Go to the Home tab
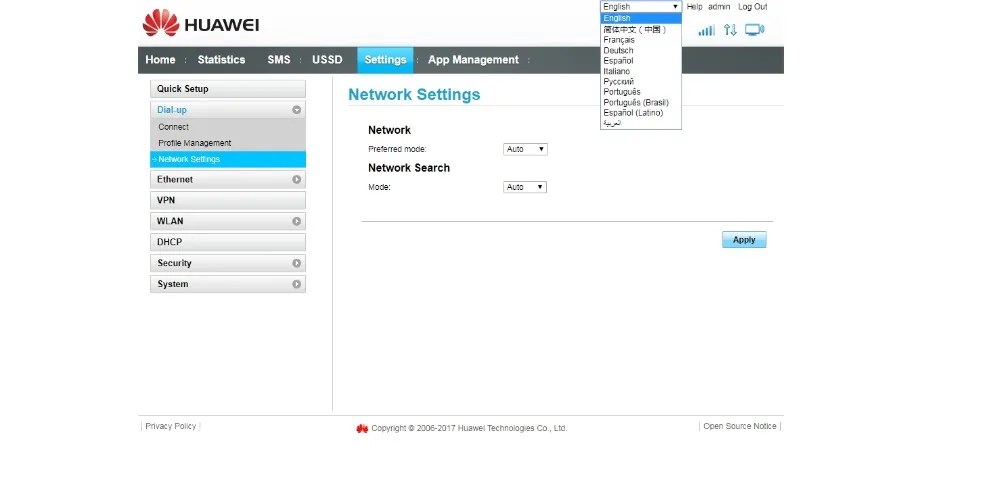The image size is (1000, 477). 160,60
